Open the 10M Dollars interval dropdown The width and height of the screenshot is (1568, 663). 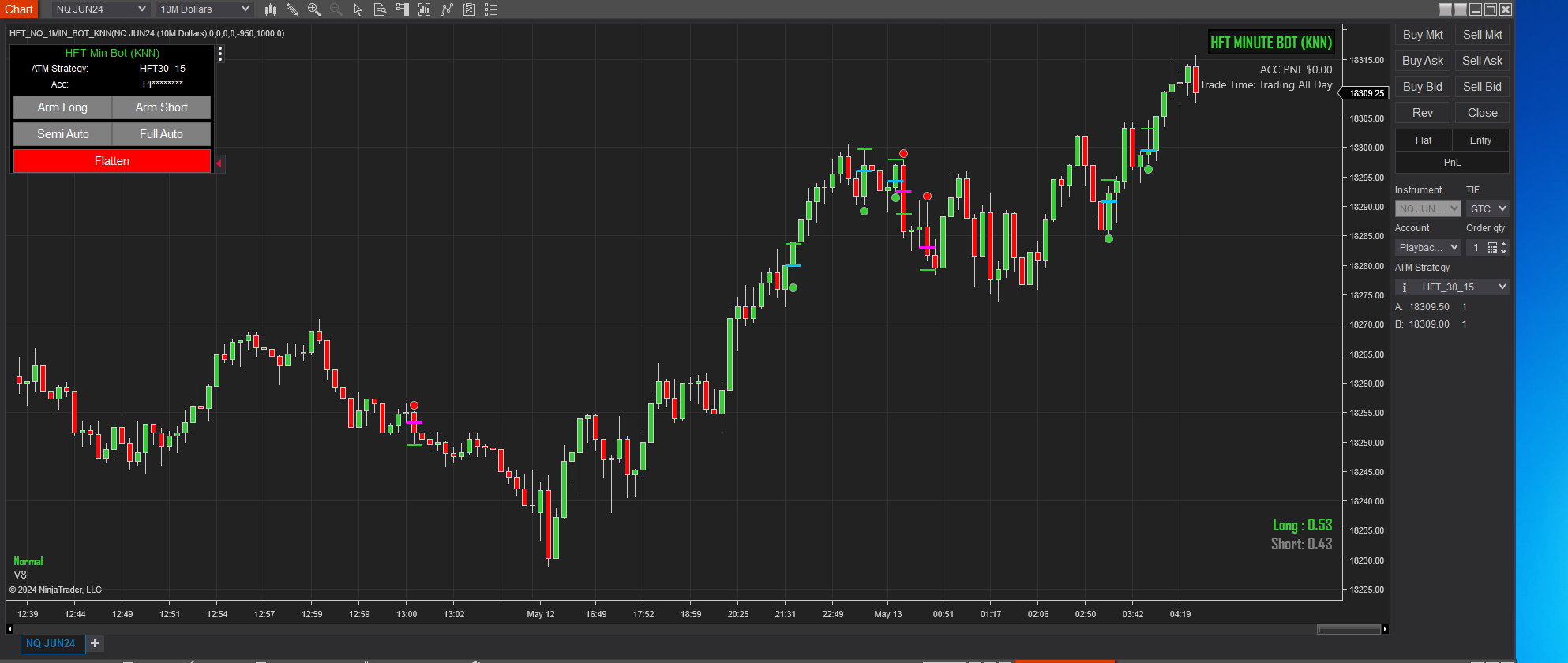point(204,9)
